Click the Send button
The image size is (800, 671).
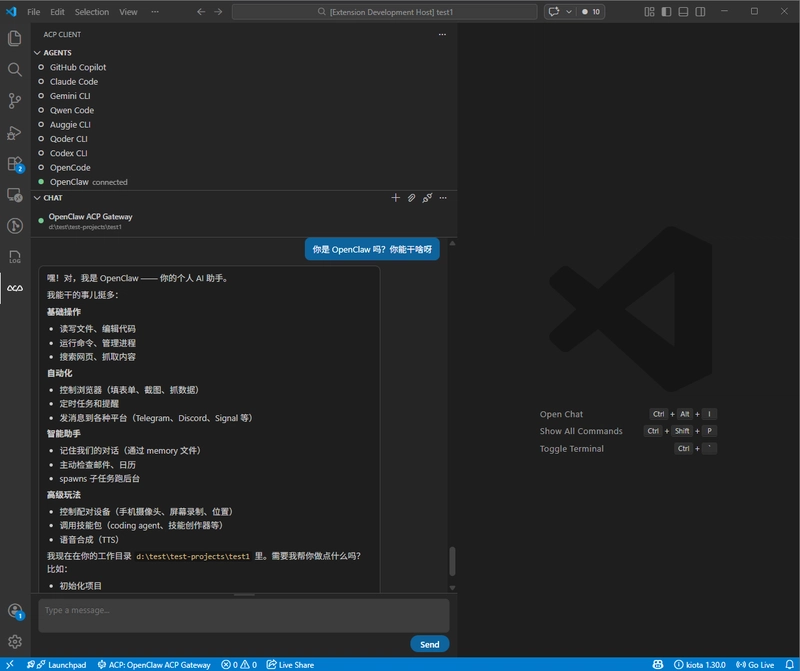click(x=429, y=644)
